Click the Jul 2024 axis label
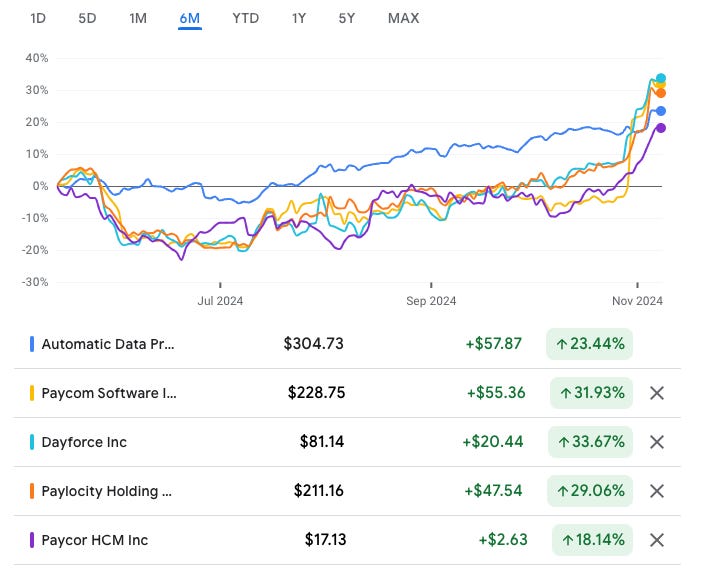 pos(220,301)
